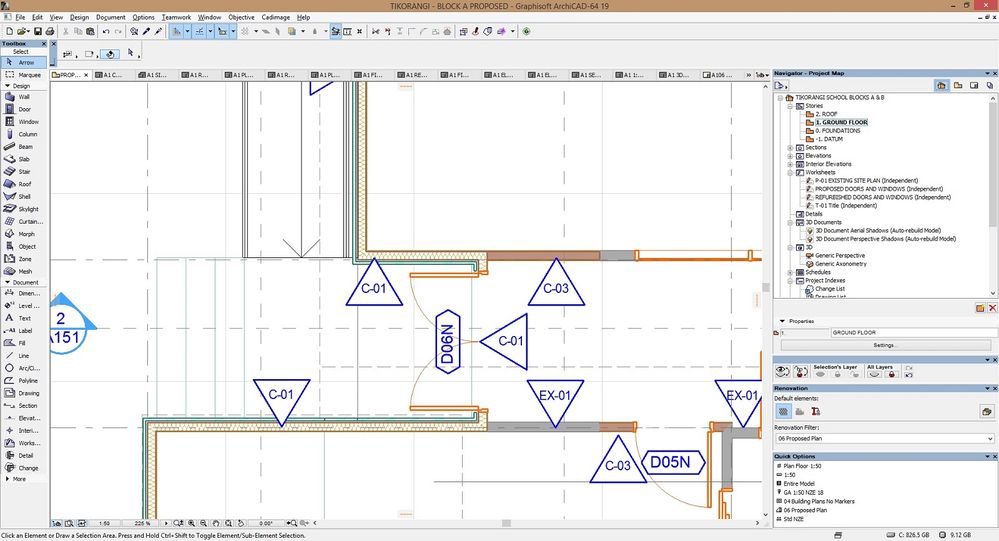The width and height of the screenshot is (999, 541).
Task: Choose the Object tool
Action: (24, 247)
